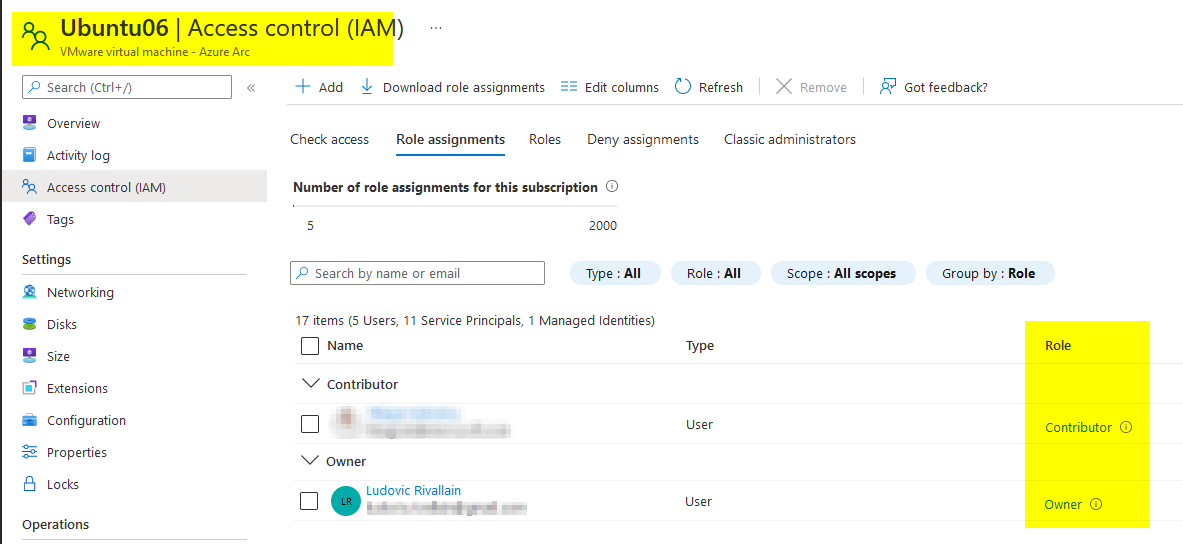1183x544 pixels.
Task: Open the Group by : Role filter
Action: 990,273
